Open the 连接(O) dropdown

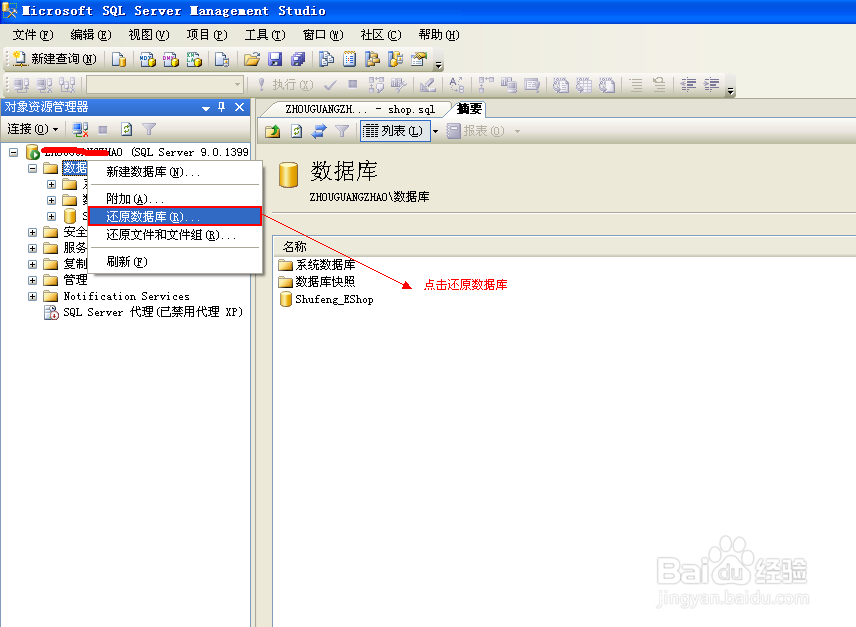(32, 130)
